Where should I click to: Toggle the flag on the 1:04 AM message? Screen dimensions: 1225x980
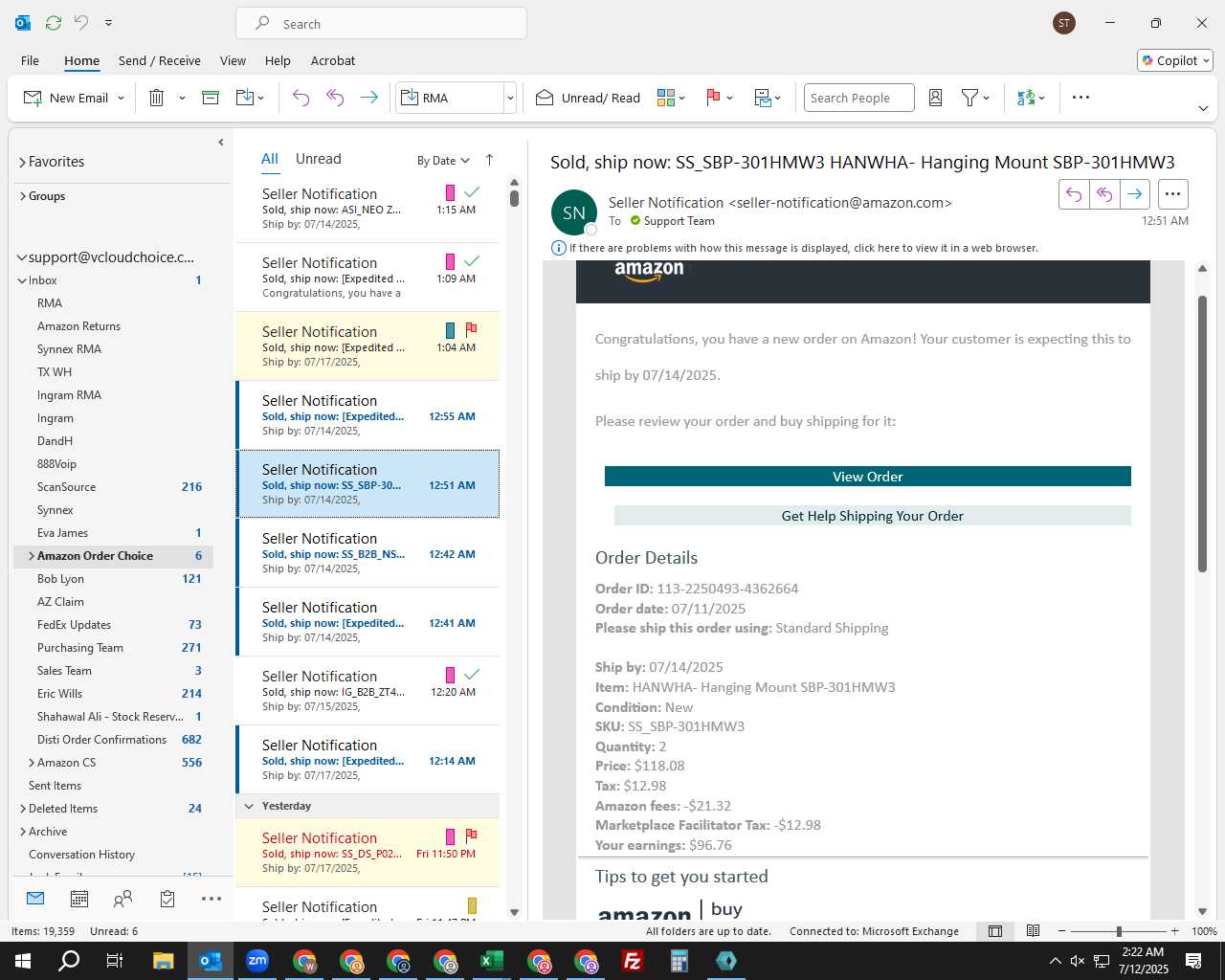(x=471, y=330)
